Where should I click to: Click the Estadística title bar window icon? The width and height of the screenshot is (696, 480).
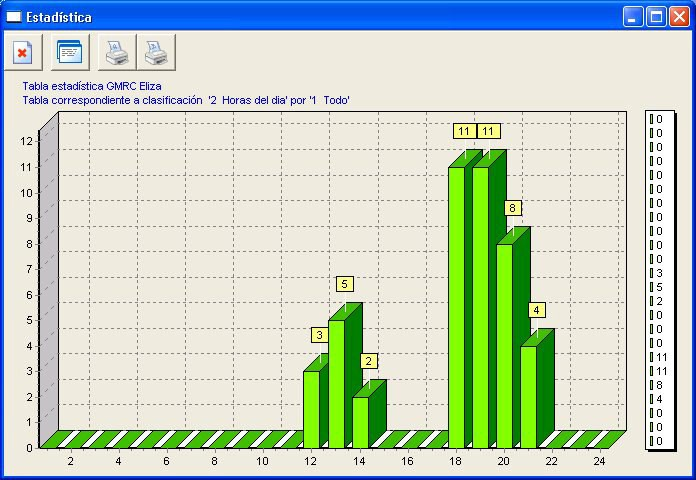coord(14,17)
